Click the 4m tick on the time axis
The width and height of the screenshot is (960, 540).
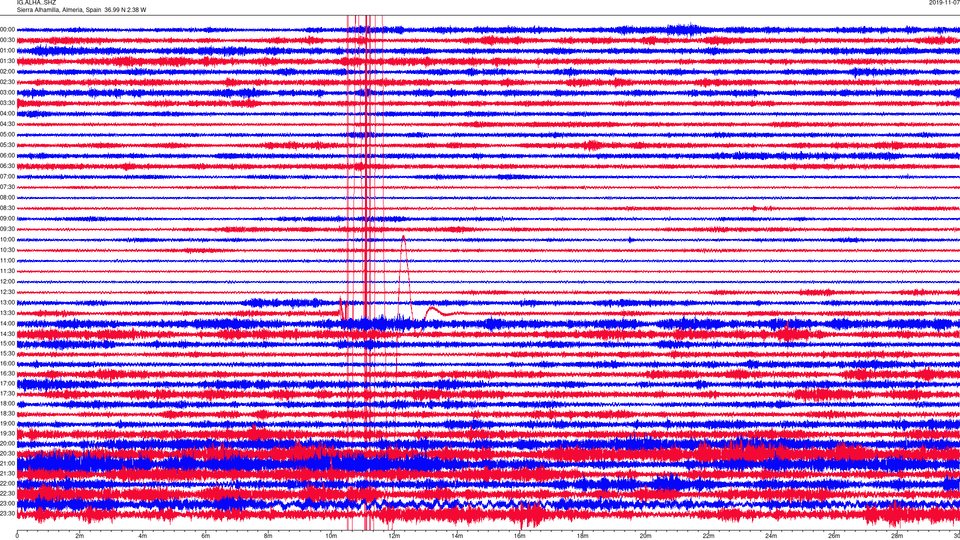pos(143,536)
